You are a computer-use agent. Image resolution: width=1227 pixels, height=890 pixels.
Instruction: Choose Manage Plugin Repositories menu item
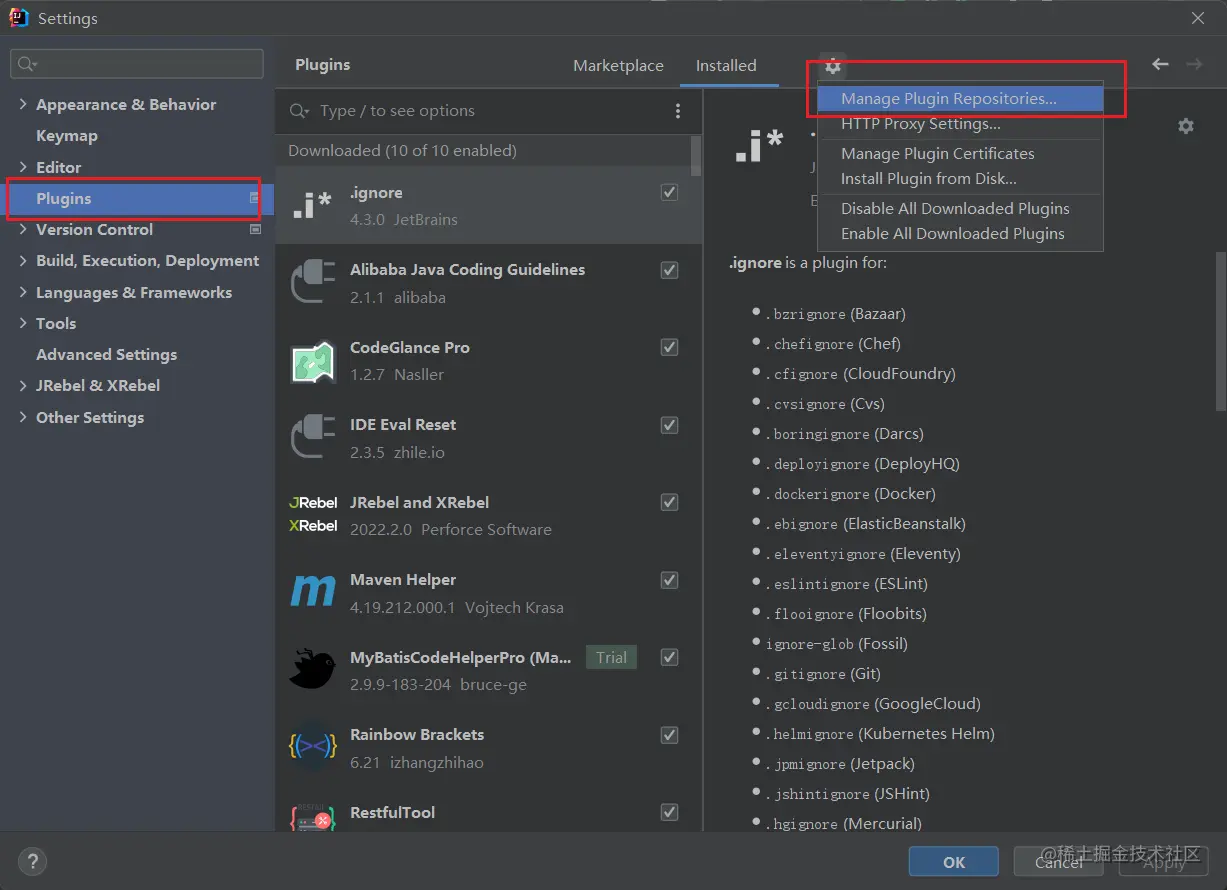pos(960,99)
